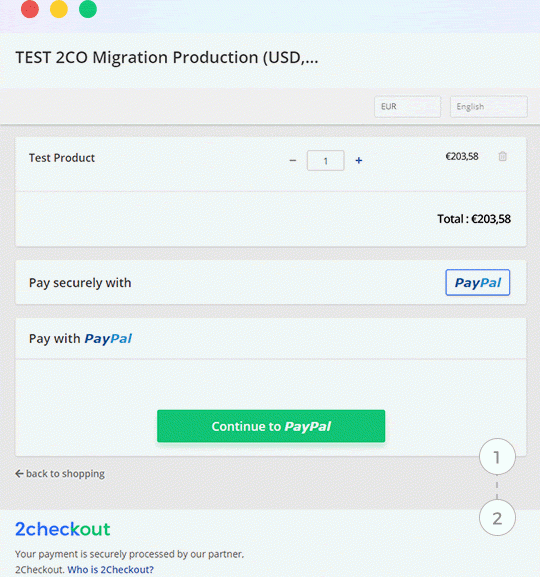Click the green maximize window button
The image size is (540, 577).
tap(88, 9)
